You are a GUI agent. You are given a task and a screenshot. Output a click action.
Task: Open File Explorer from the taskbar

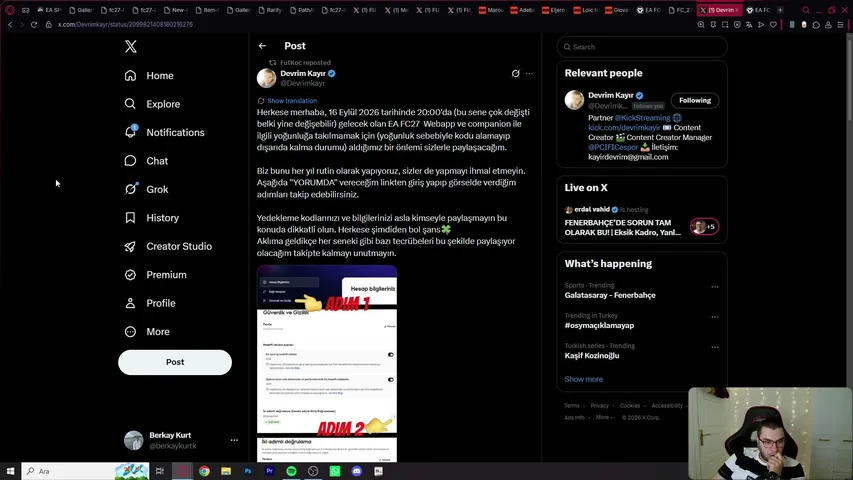(226, 471)
